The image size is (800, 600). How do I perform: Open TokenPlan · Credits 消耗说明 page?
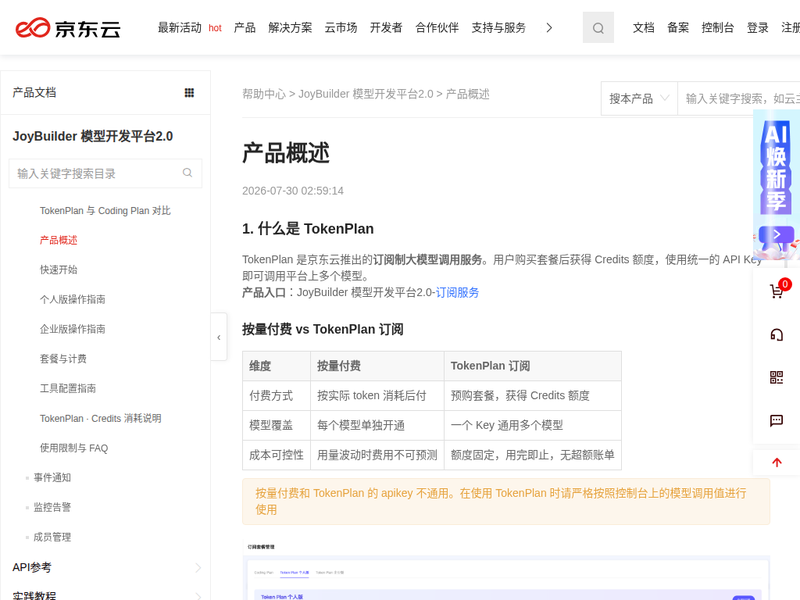pyautogui.click(x=101, y=418)
